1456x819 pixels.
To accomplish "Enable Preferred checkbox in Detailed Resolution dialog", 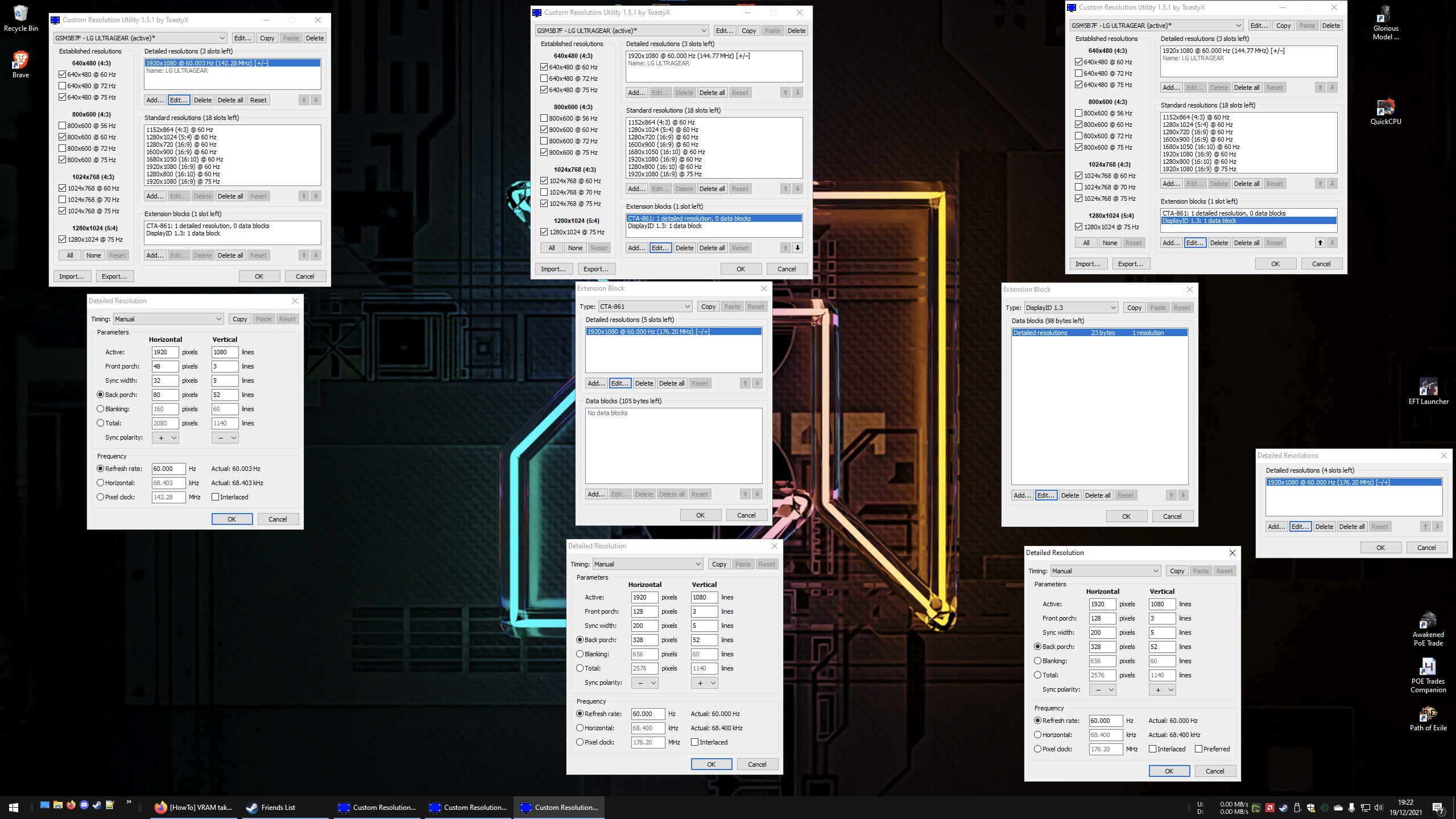I will 1198,749.
